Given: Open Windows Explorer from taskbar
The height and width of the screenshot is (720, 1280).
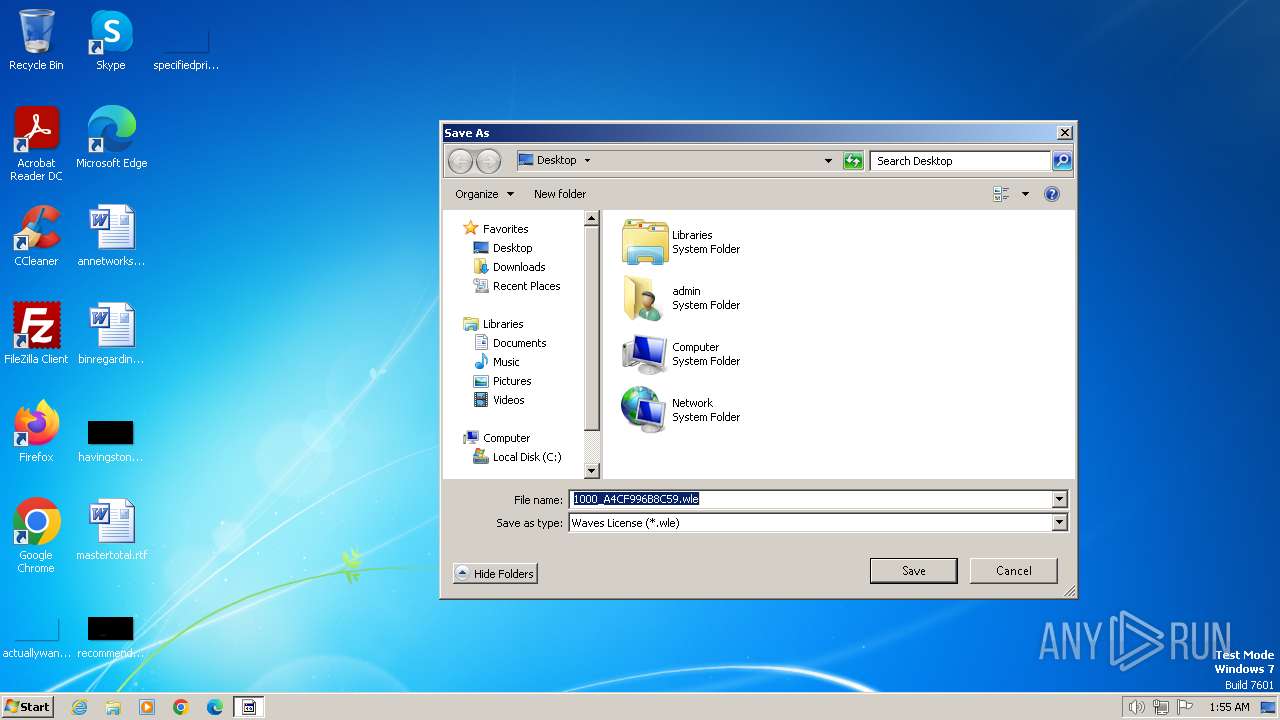Looking at the screenshot, I should [113, 707].
